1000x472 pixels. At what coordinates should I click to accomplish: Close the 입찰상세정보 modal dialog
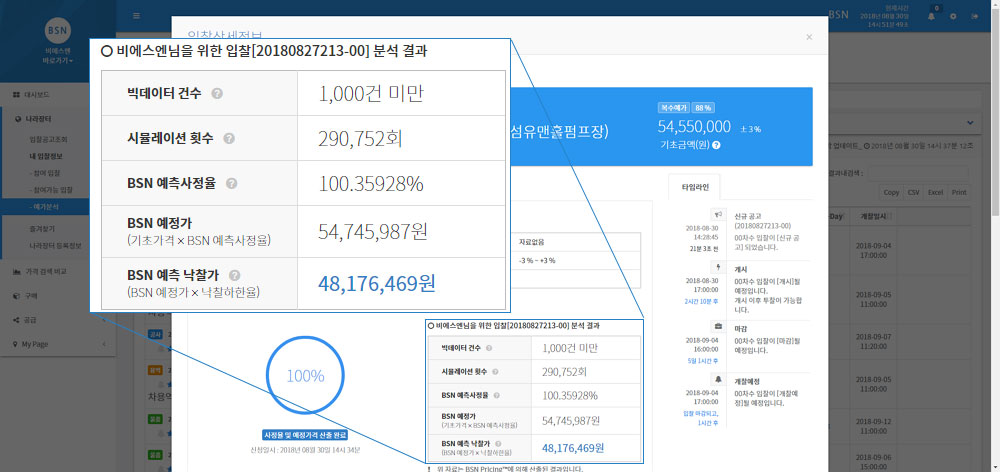click(x=808, y=37)
